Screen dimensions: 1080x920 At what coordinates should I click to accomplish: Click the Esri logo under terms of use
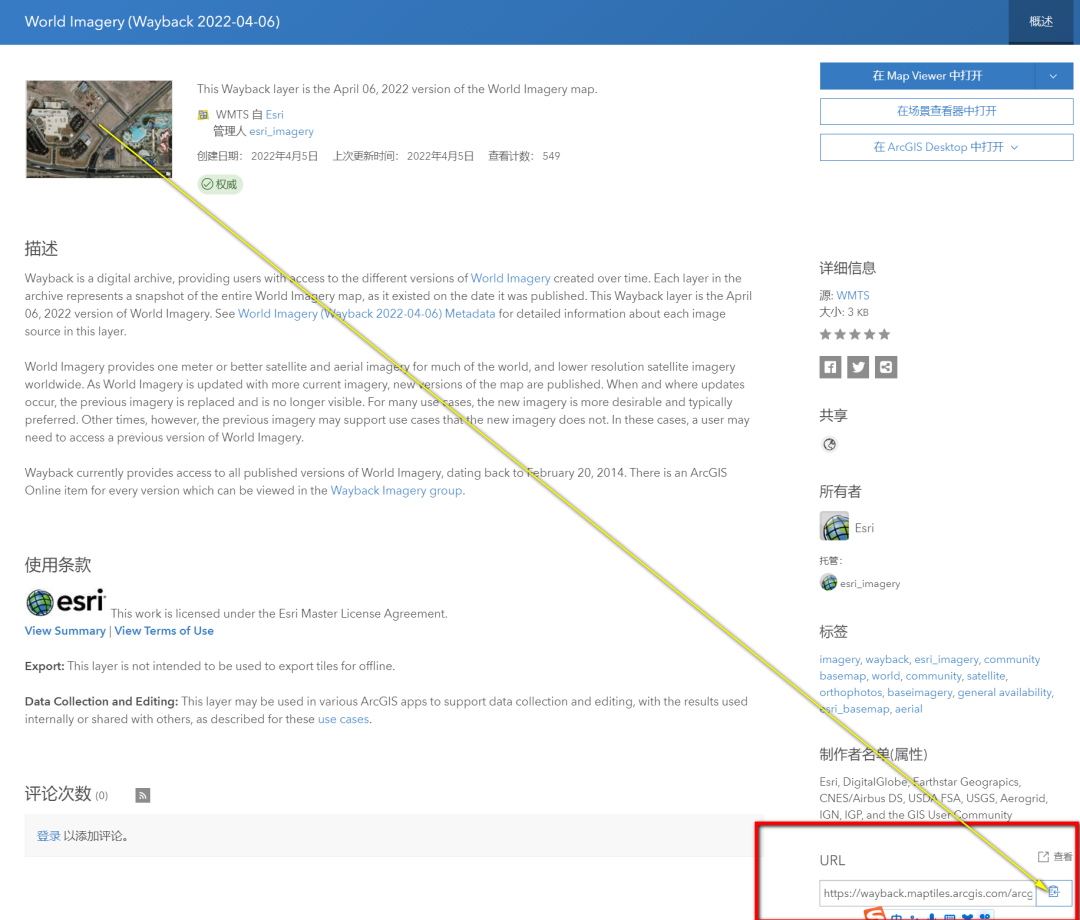point(65,602)
